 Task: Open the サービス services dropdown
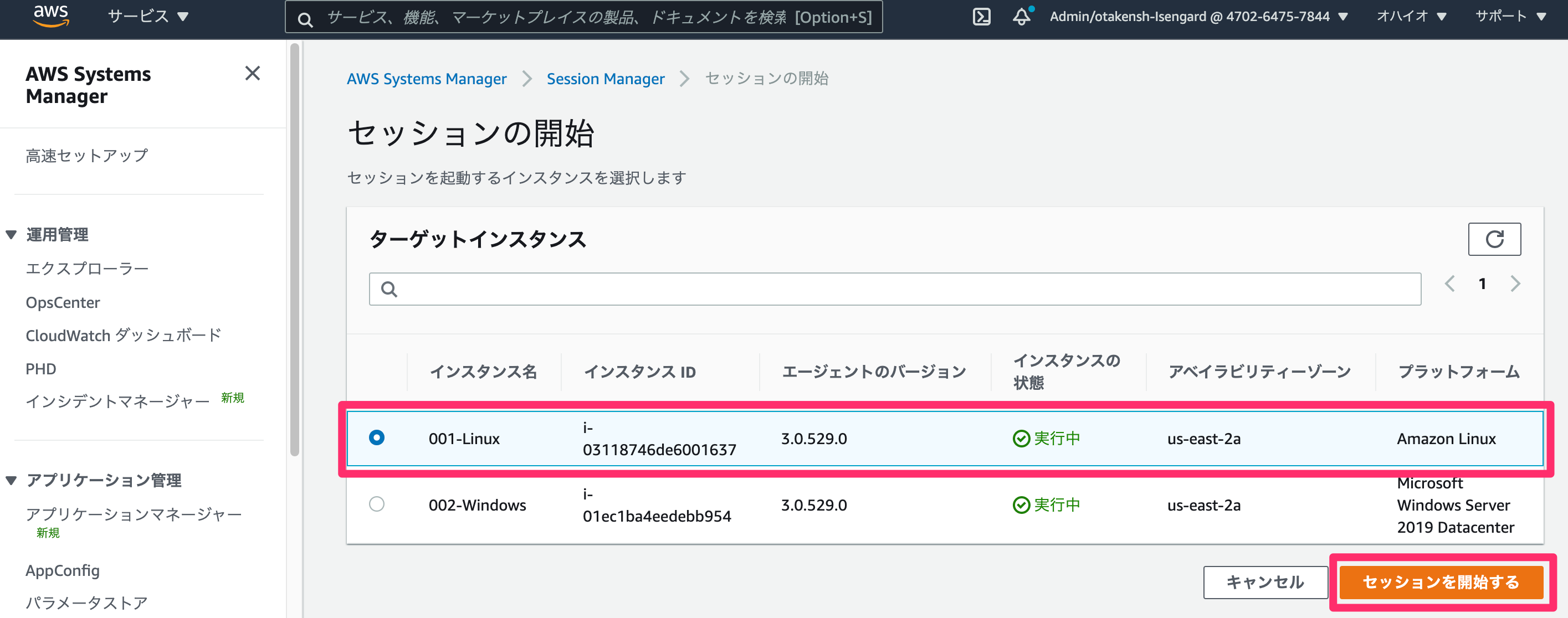coord(148,17)
